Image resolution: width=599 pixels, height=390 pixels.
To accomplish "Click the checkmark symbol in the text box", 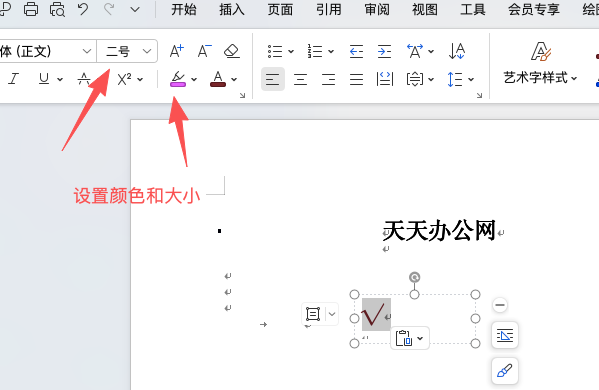I will coord(372,315).
